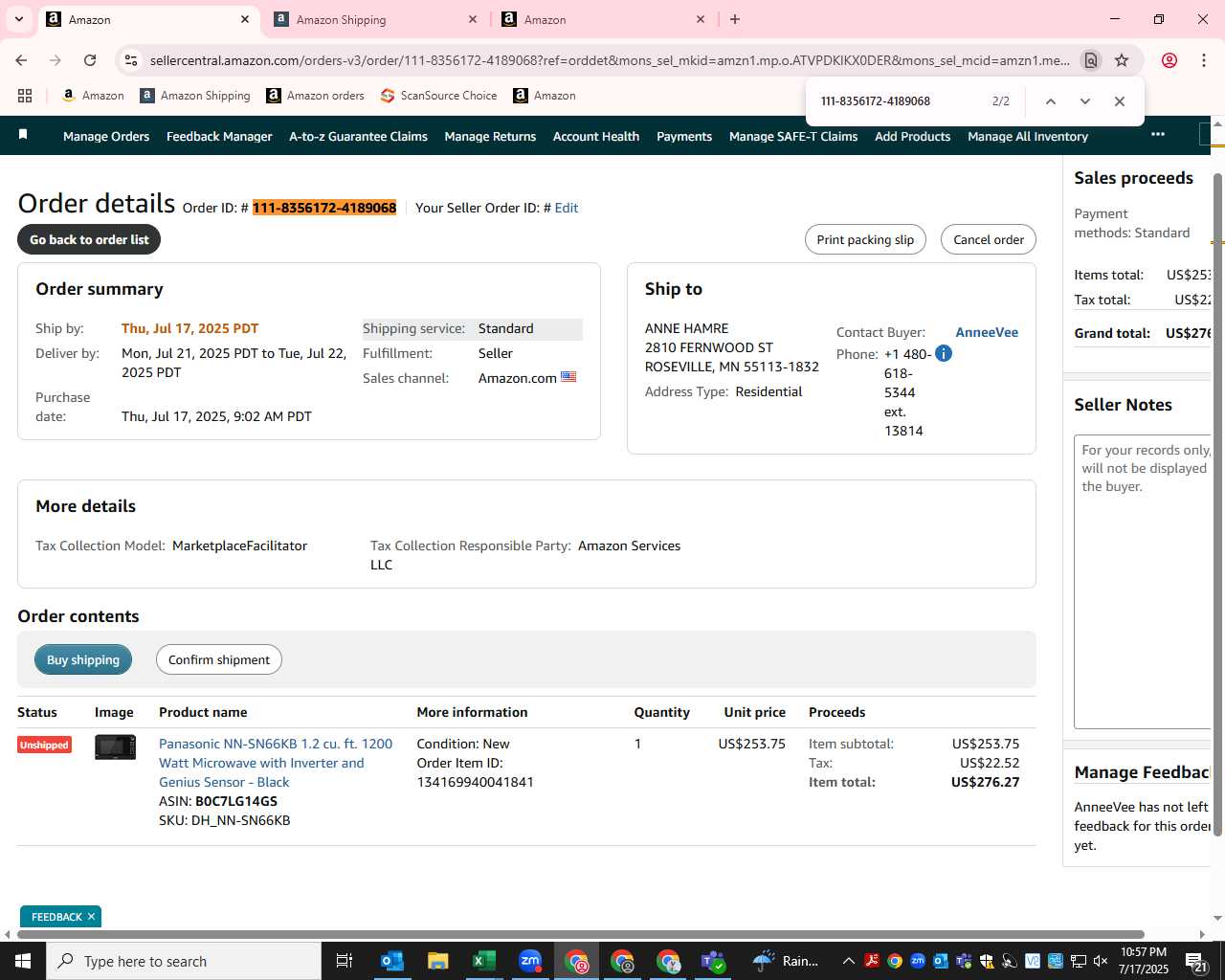Open the notifications center icon

click(1196, 961)
